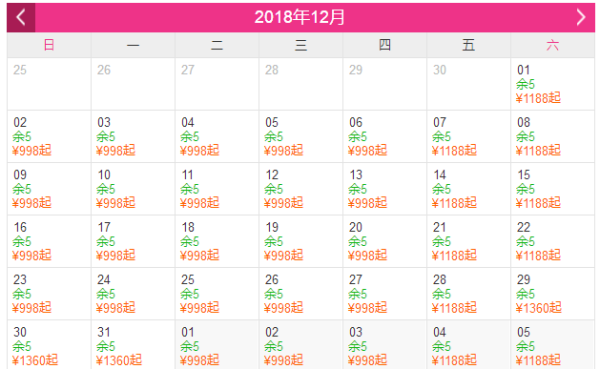This screenshot has width=600, height=369.
Task: Click the 2018年12月 month title
Action: 300,18
